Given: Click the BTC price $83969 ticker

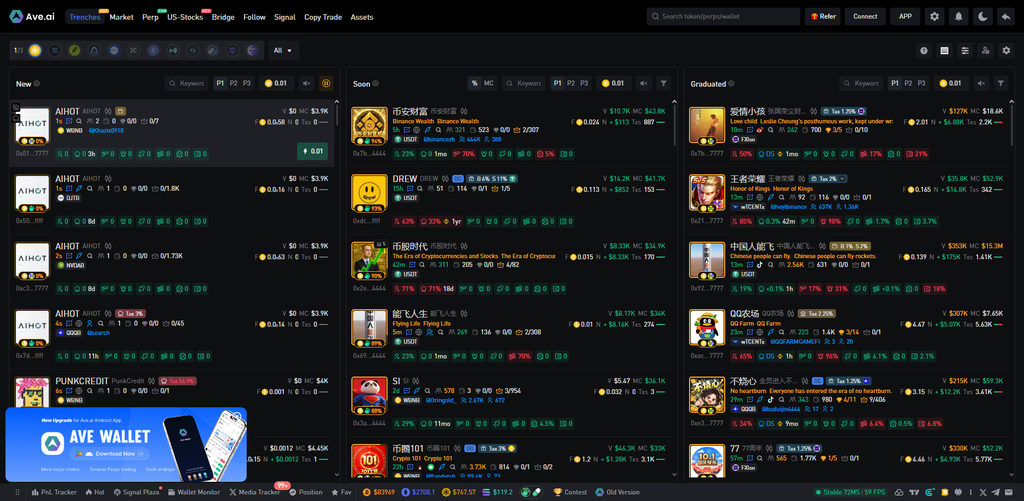Looking at the screenshot, I should click(379, 492).
